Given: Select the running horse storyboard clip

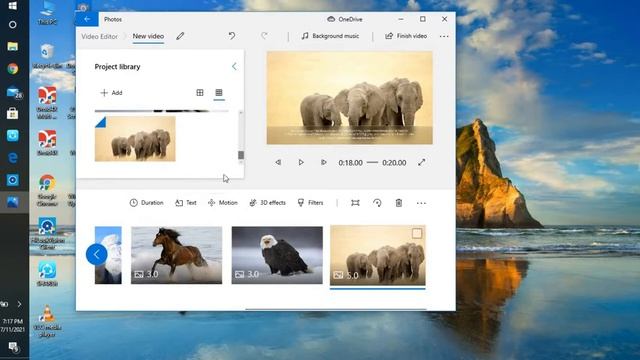Looking at the screenshot, I should pyautogui.click(x=176, y=255).
